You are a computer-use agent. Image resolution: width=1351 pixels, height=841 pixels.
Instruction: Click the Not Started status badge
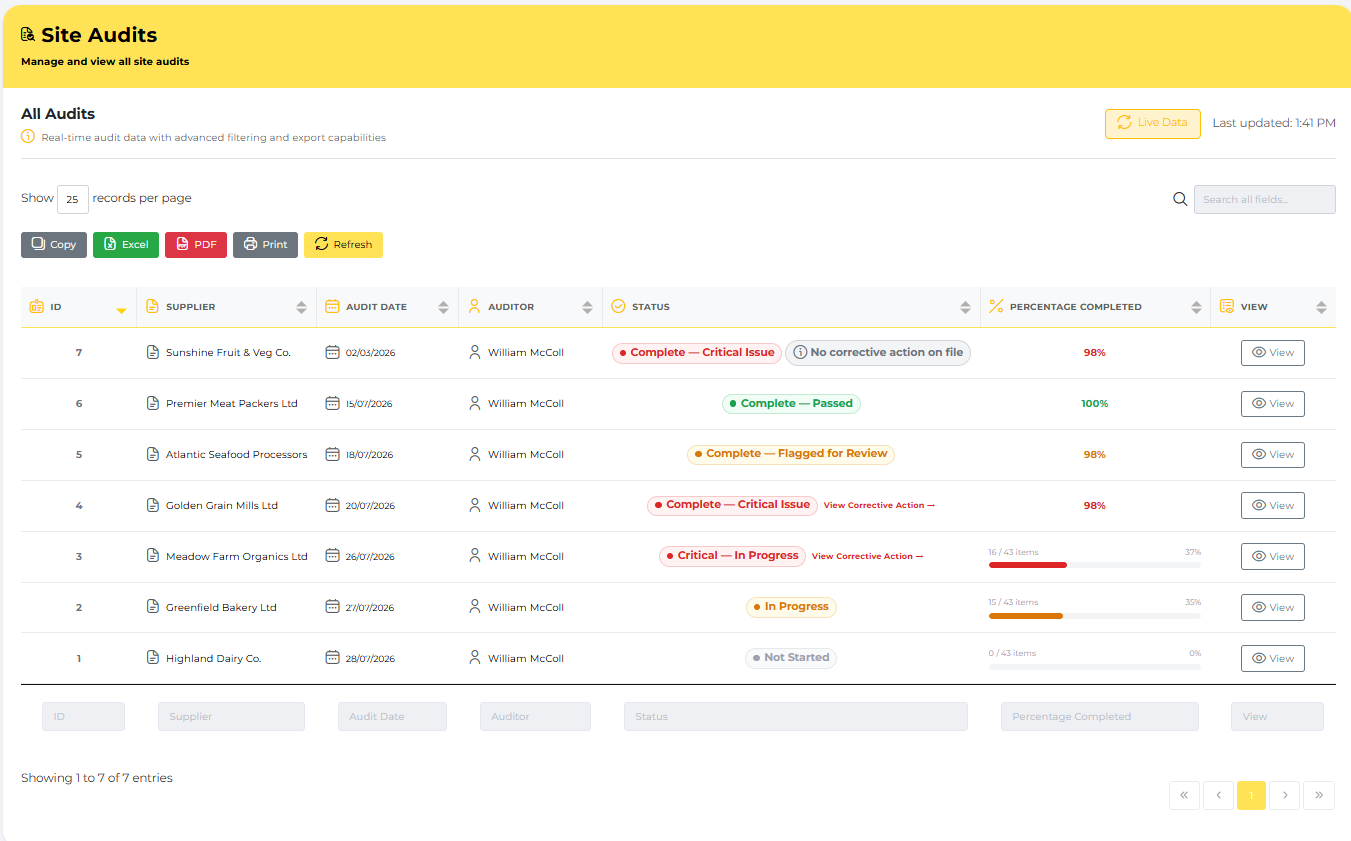pos(791,658)
